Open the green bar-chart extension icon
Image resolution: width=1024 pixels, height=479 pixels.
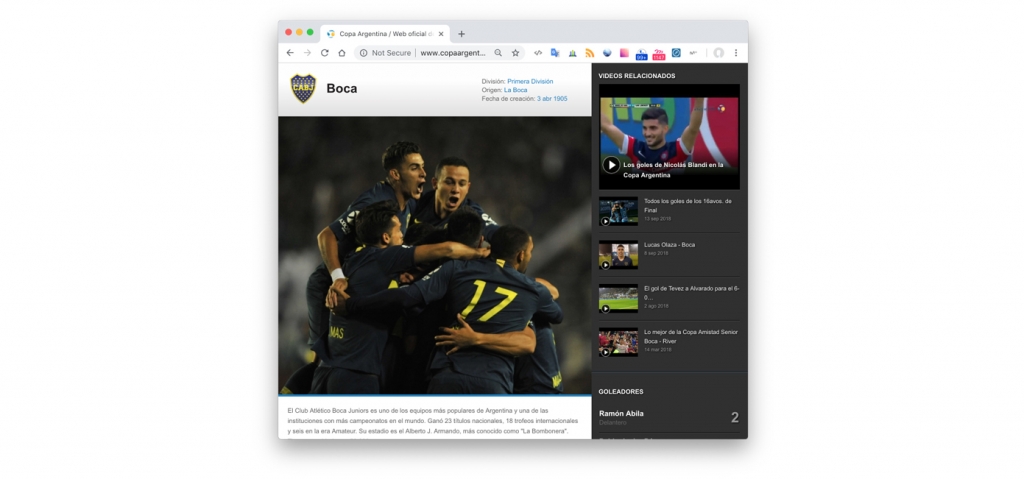[x=572, y=53]
